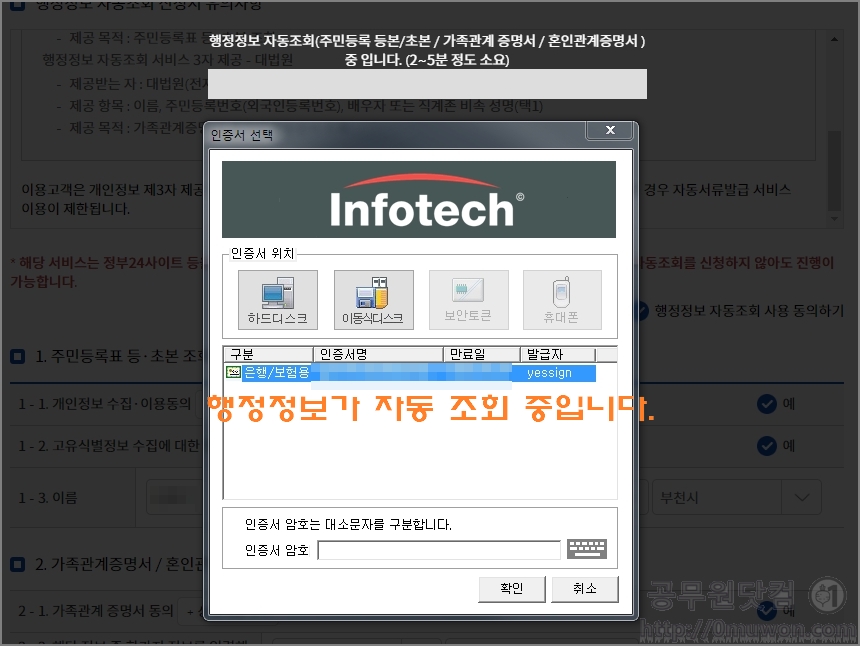Confirm with the 확인 button
860x646 pixels.
[x=512, y=588]
